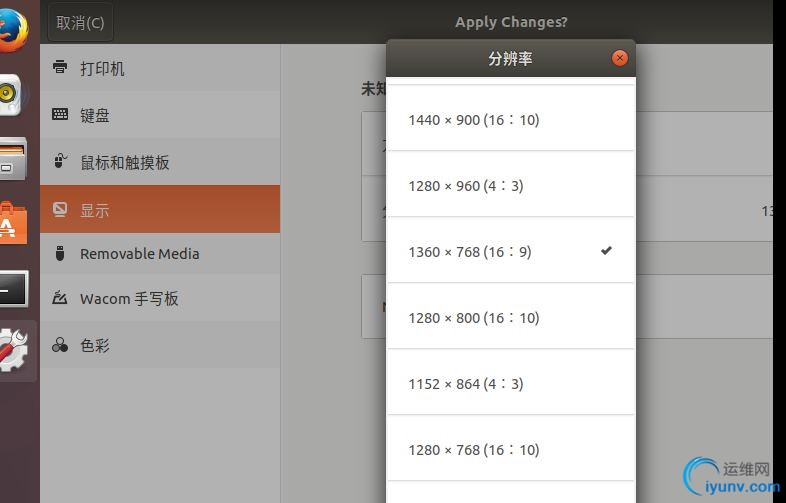The width and height of the screenshot is (786, 503).
Task: Choose resolution 1280 × 800 (16:10)
Action: coord(511,317)
